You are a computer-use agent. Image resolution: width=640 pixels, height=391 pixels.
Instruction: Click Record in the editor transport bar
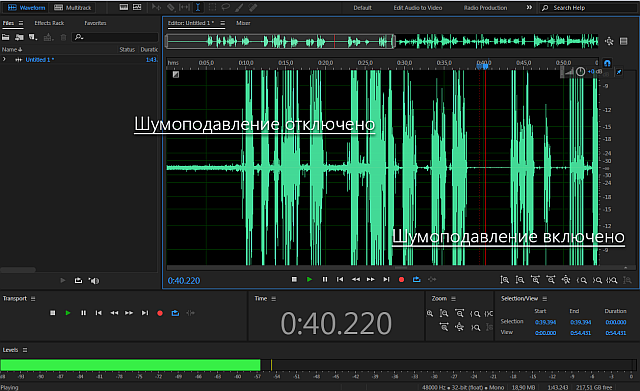(402, 280)
